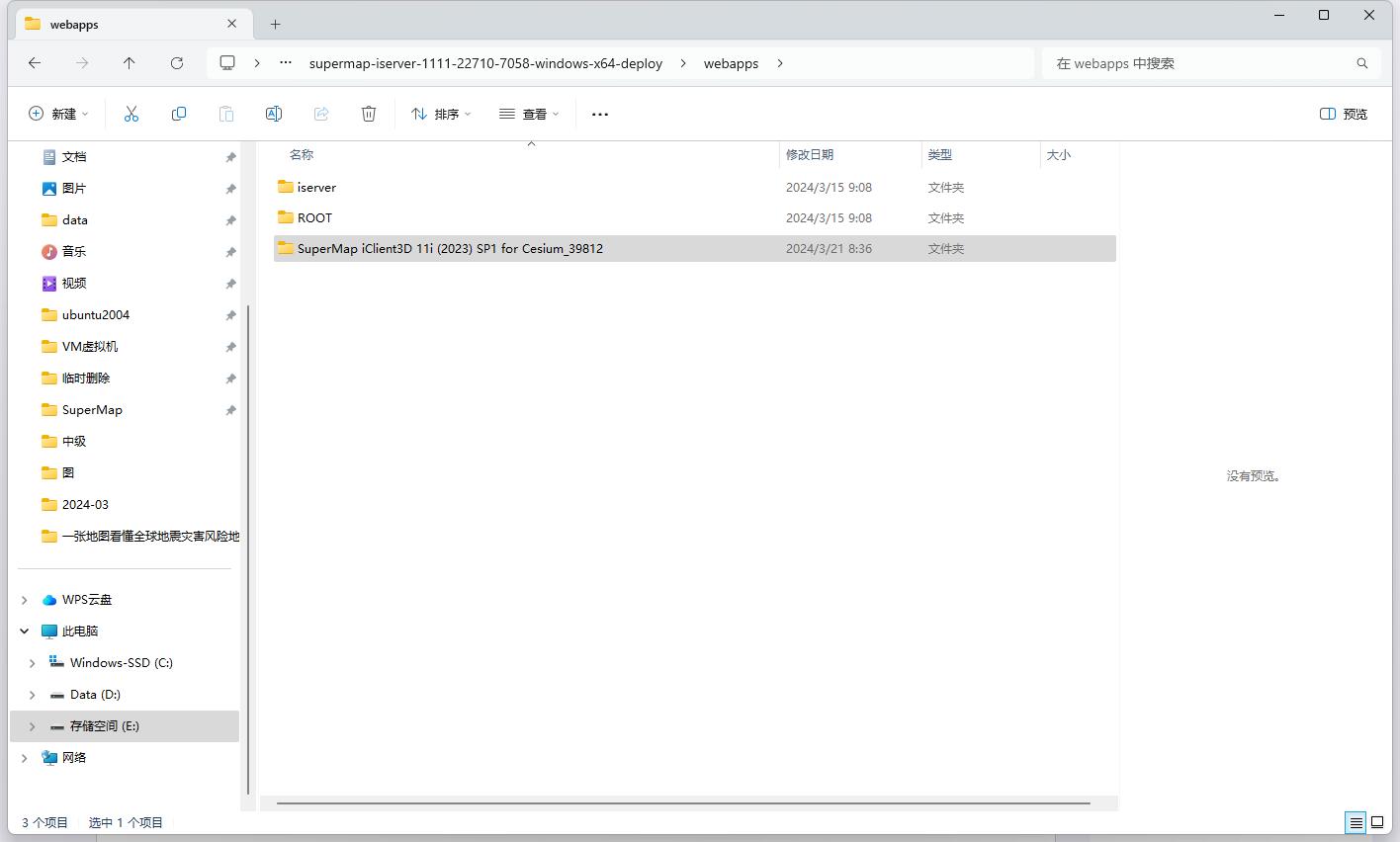Open the 查看 view dropdown

tap(529, 114)
